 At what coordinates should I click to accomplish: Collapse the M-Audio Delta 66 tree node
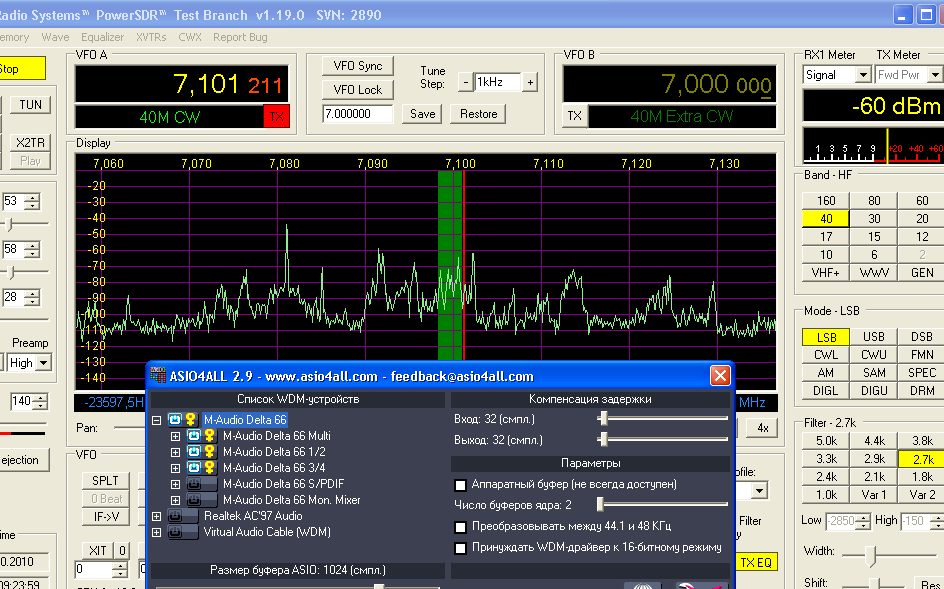click(156, 420)
